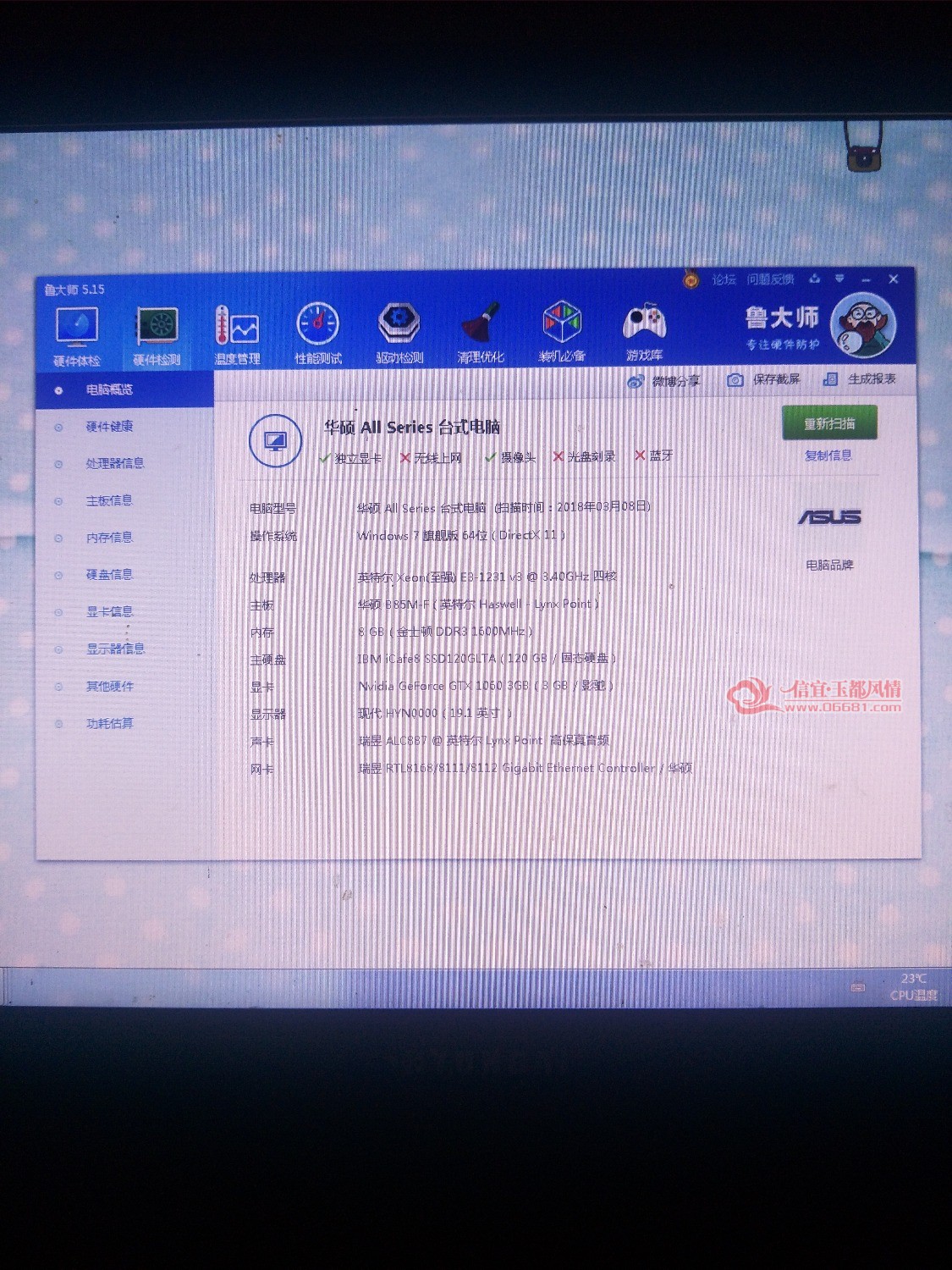Open 其他硬件 sidebar item
952x1270 pixels.
point(109,686)
